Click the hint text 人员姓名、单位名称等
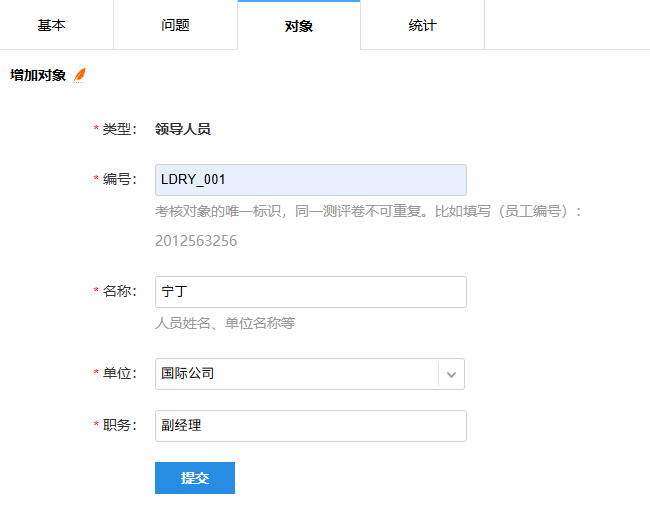The width and height of the screenshot is (650, 527). tap(225, 323)
